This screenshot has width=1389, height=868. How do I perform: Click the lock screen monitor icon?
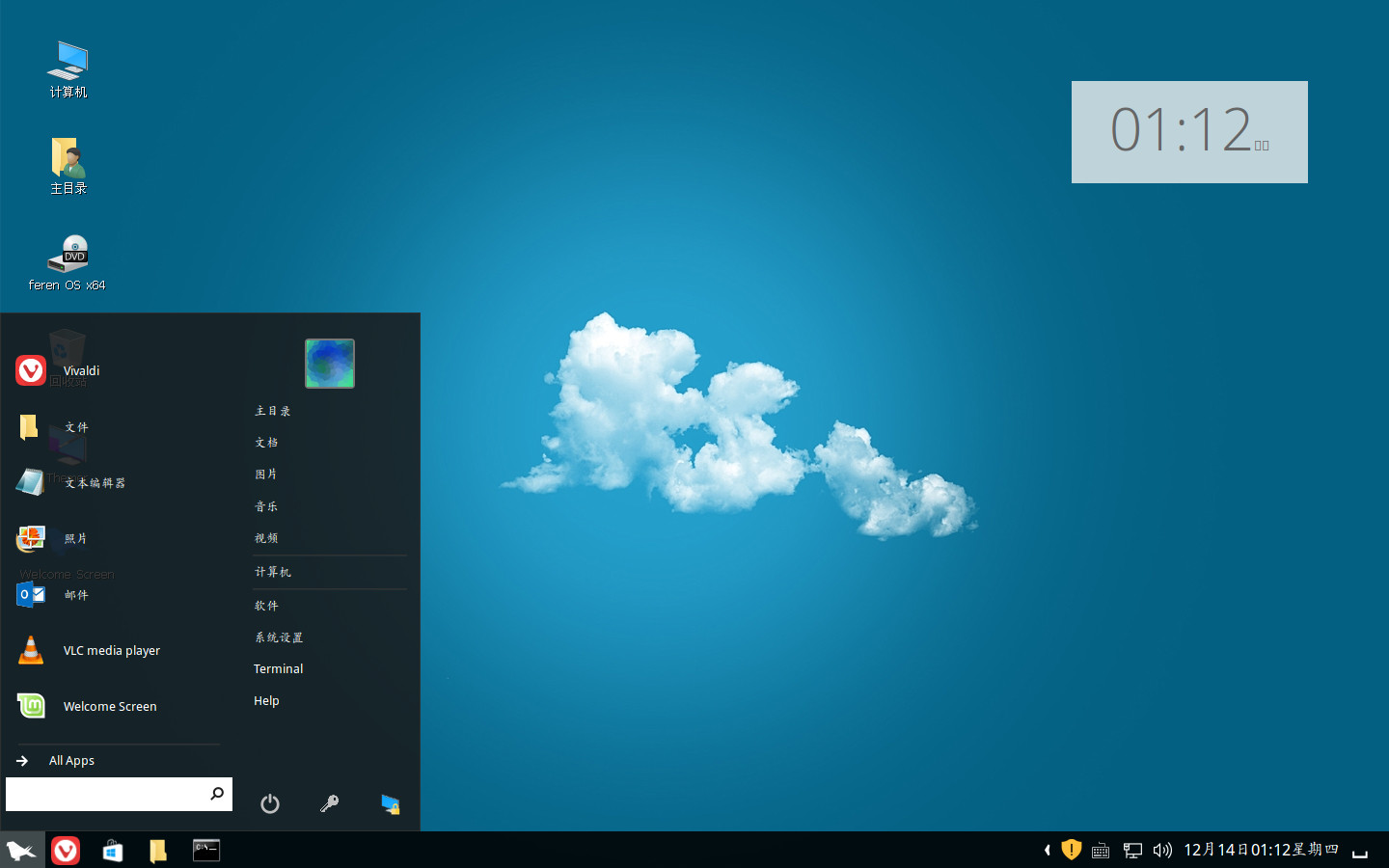coord(391,803)
